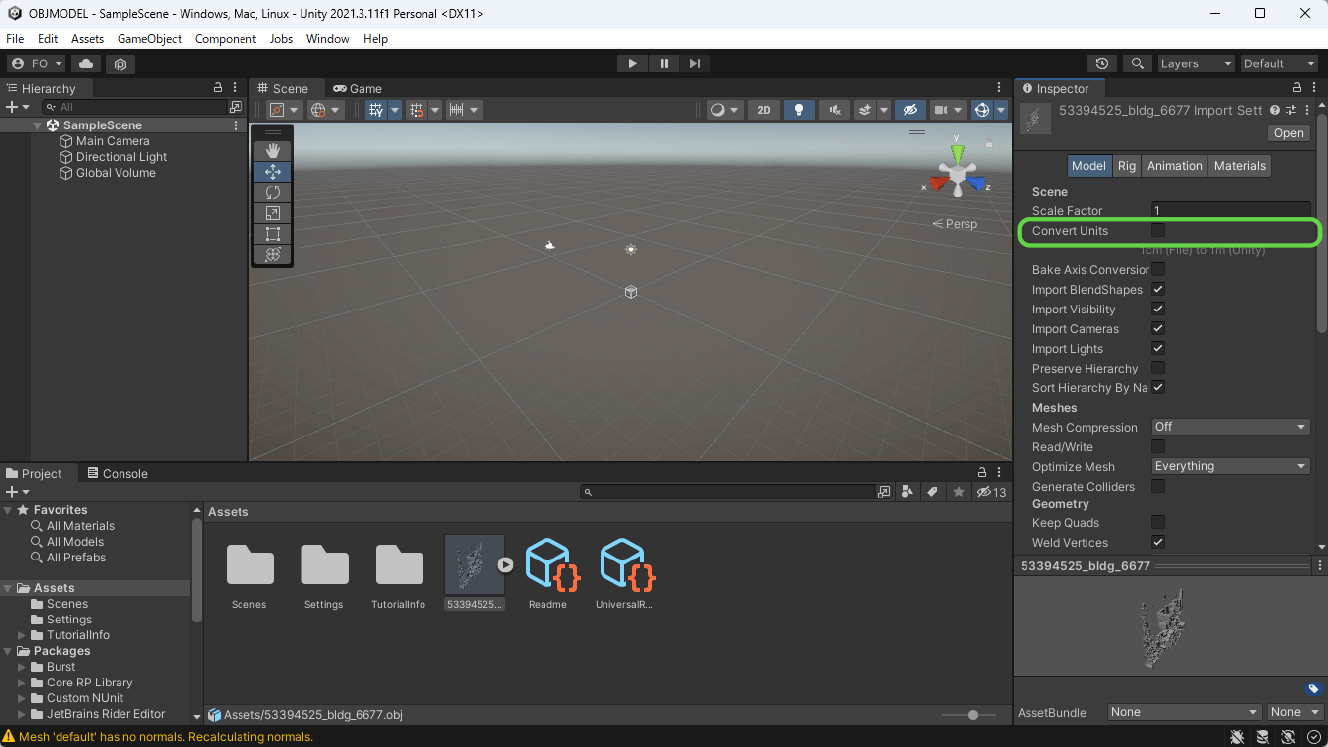Enable the Convert Units checkbox
1328x747 pixels.
pos(1158,230)
